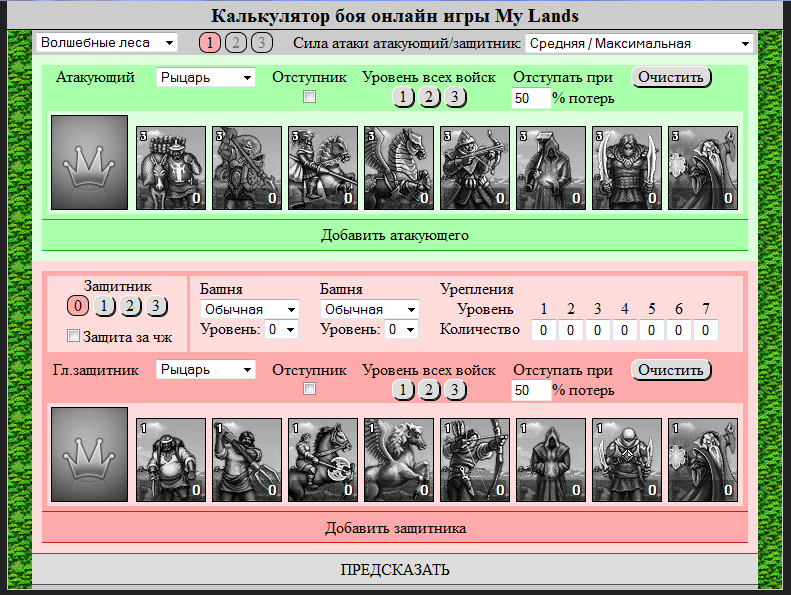The width and height of the screenshot is (791, 595).
Task: Click attacker mounted knight unit
Action: coord(323,168)
